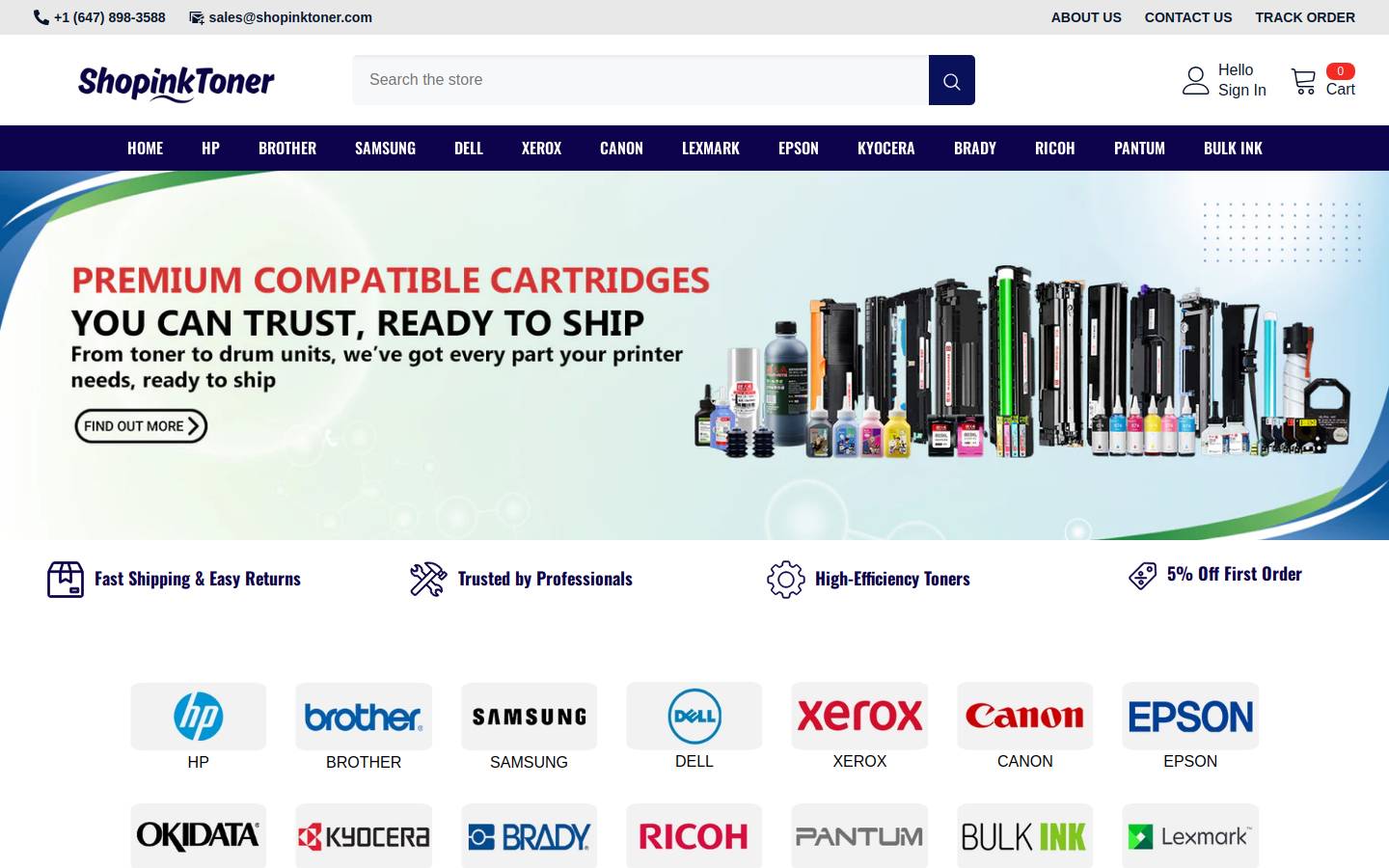Open the KYOCERA menu item
The height and width of the screenshot is (868, 1389).
[x=886, y=148]
